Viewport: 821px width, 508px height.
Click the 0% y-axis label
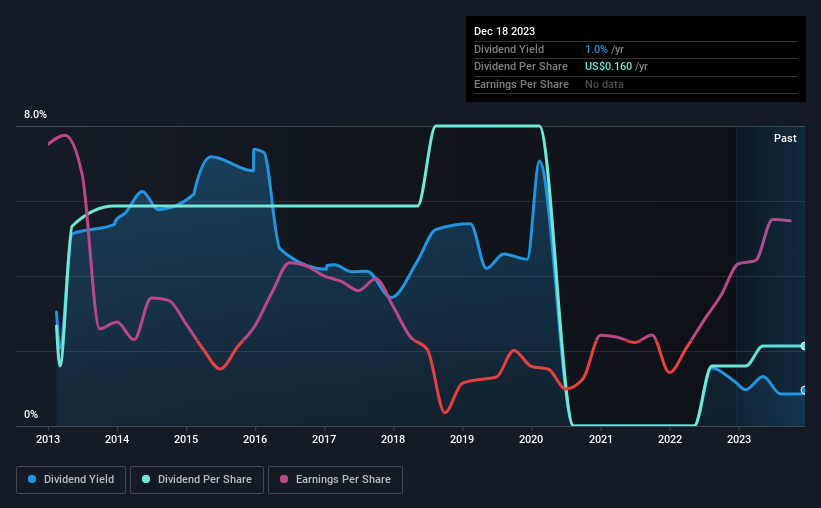pyautogui.click(x=31, y=414)
